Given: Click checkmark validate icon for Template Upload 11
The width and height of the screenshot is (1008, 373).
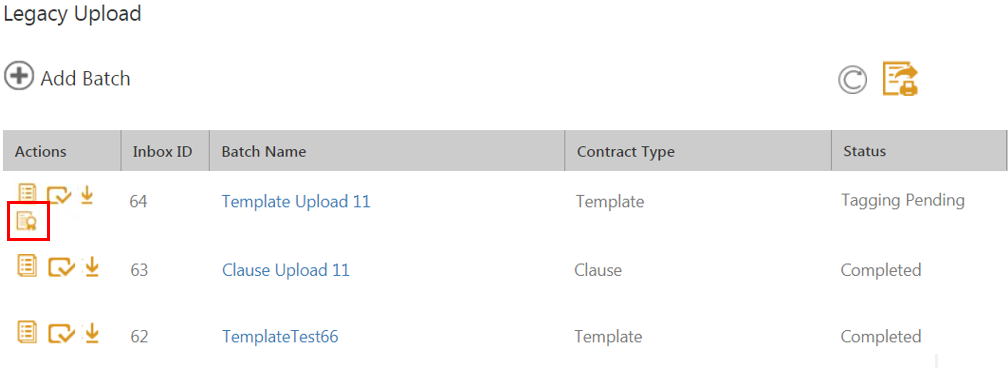Looking at the screenshot, I should (60, 194).
